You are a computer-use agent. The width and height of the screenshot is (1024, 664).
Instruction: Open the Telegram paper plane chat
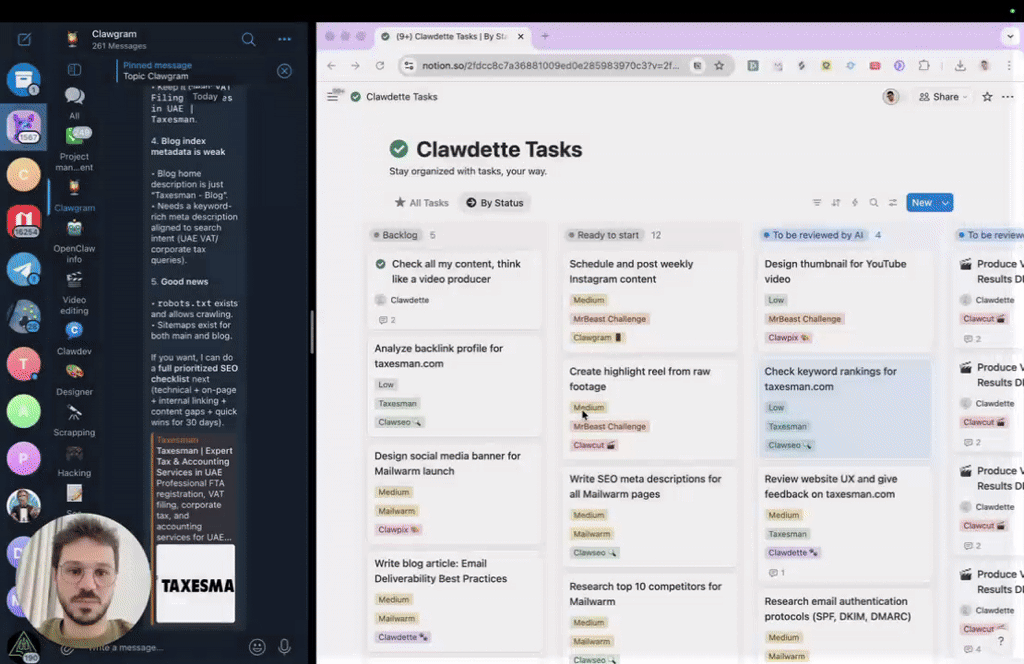[x=24, y=269]
